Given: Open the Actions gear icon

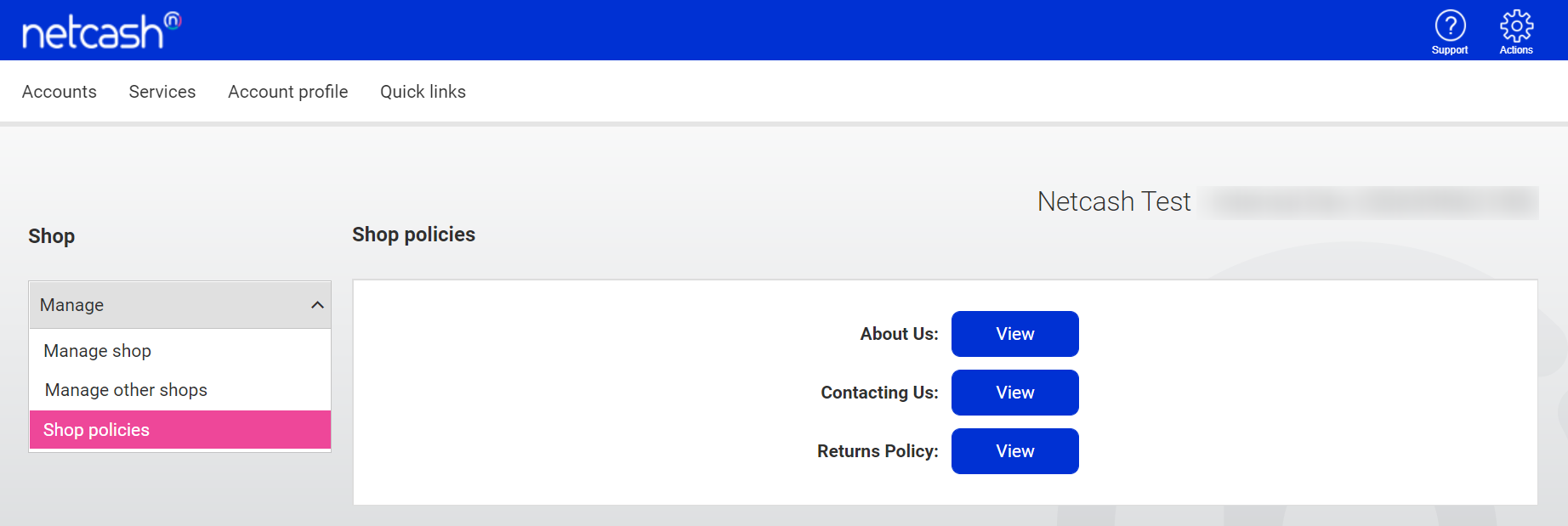Looking at the screenshot, I should tap(1516, 25).
